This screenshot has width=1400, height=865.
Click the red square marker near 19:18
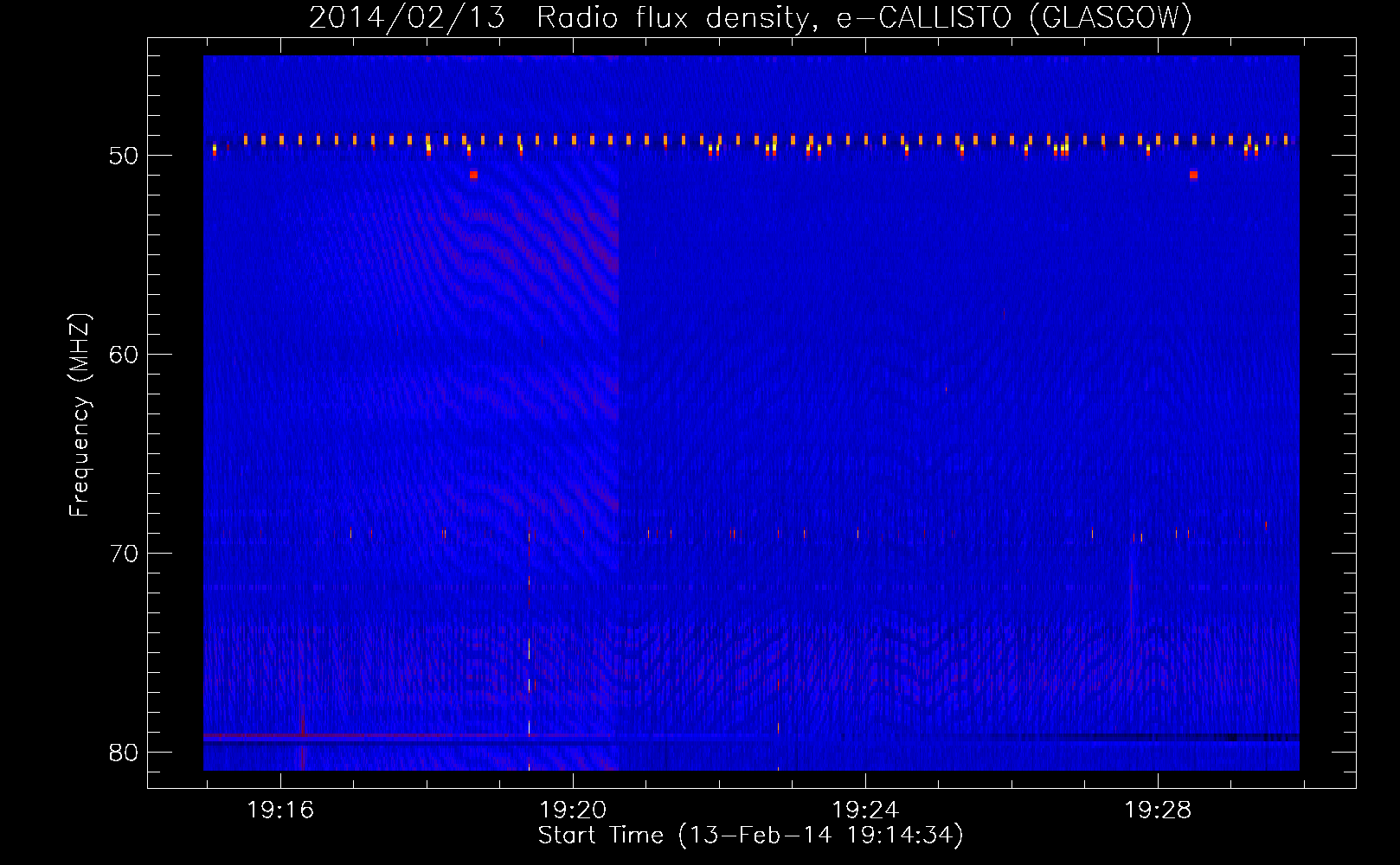tap(473, 175)
